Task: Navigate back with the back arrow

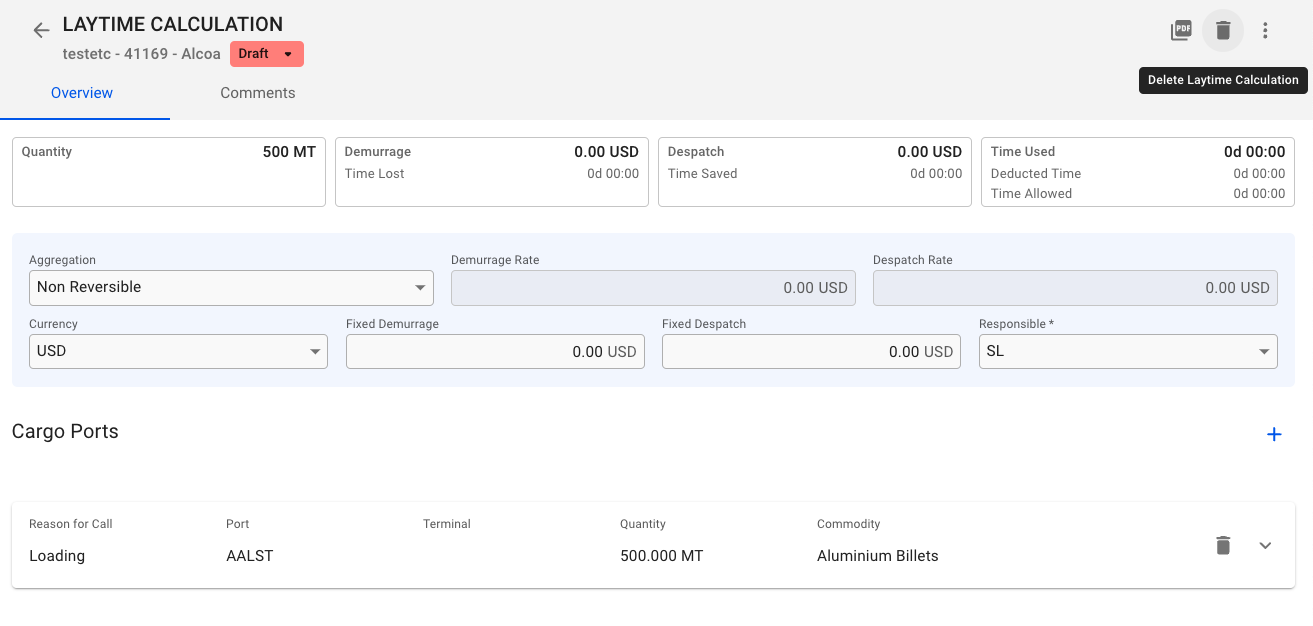Action: point(40,30)
